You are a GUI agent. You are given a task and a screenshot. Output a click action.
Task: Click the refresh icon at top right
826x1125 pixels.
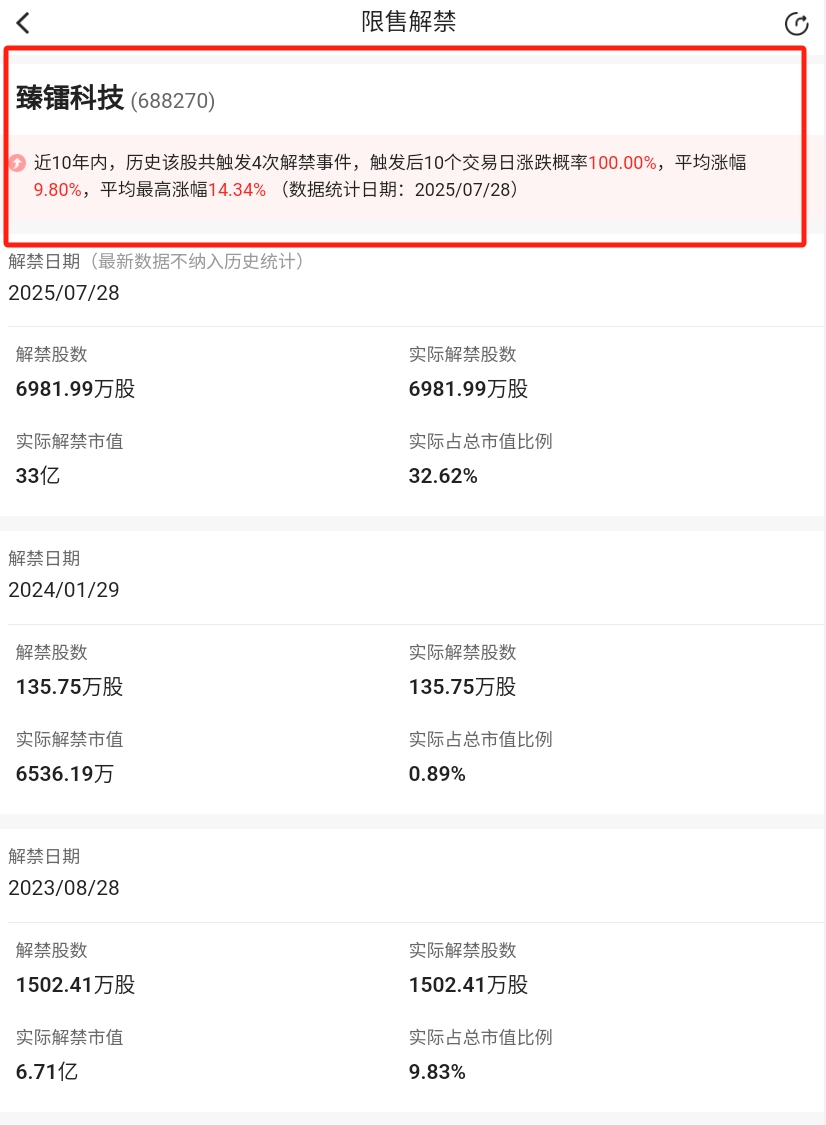tap(796, 24)
